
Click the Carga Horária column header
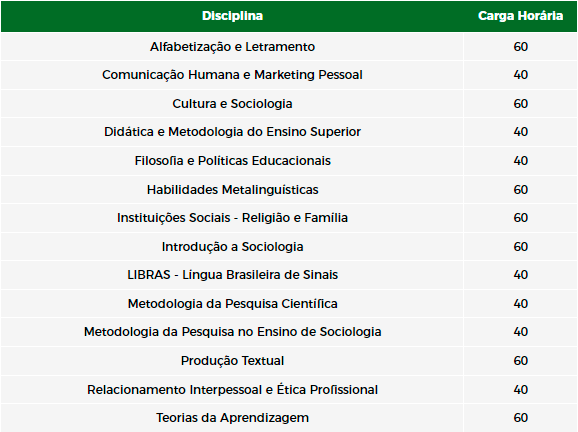(x=520, y=16)
